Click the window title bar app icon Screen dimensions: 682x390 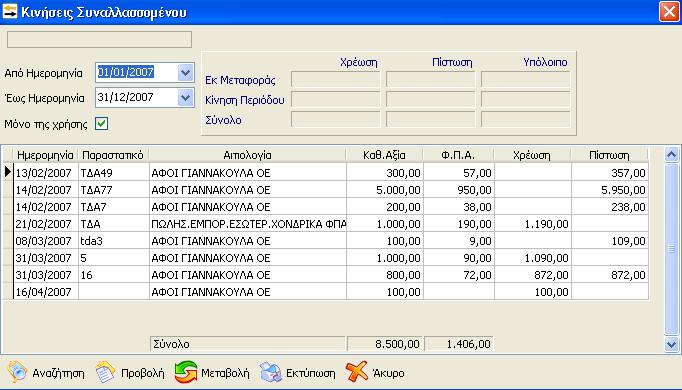pyautogui.click(x=10, y=11)
